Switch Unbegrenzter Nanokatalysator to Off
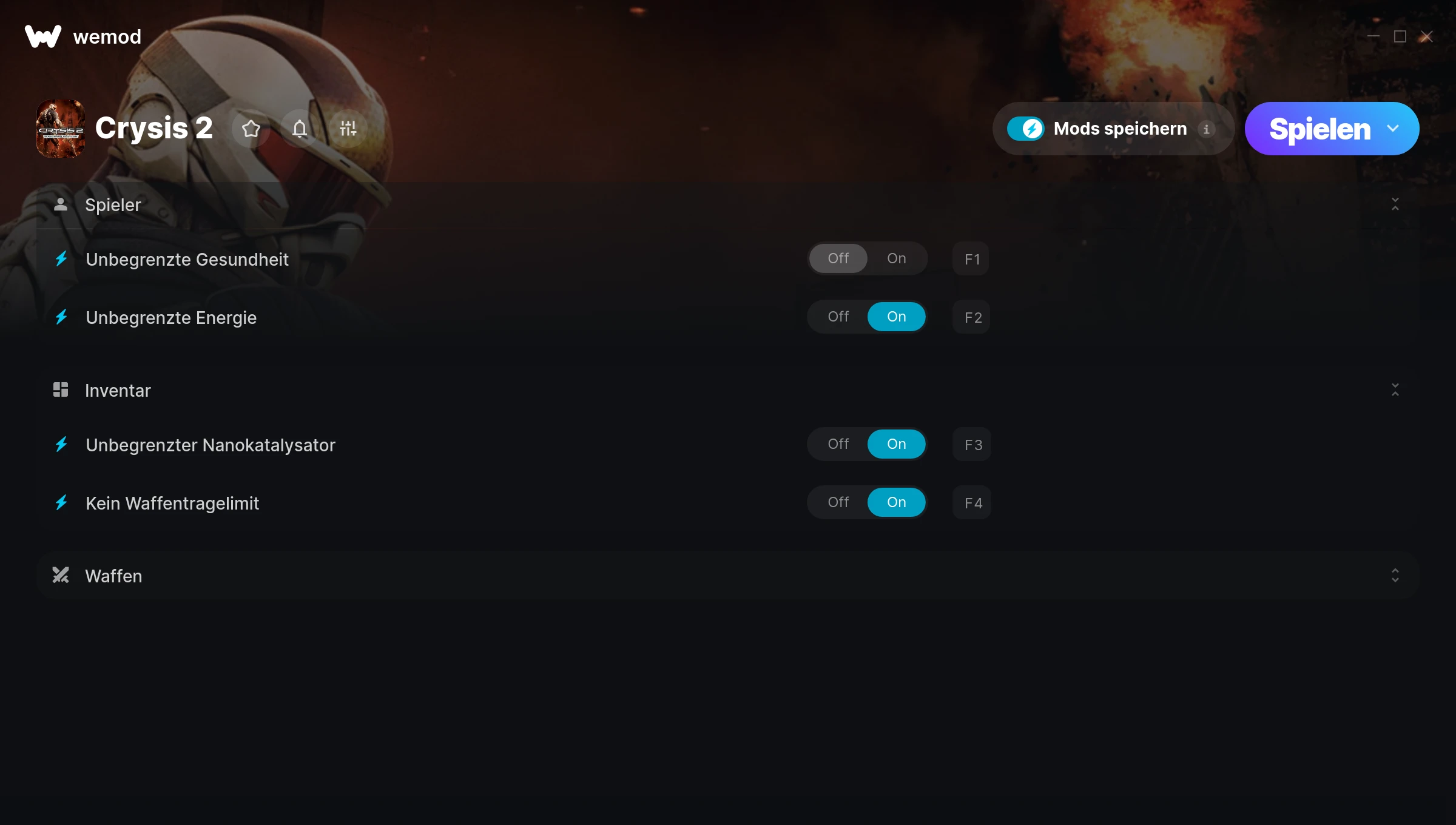Image resolution: width=1456 pixels, height=825 pixels. (x=838, y=444)
